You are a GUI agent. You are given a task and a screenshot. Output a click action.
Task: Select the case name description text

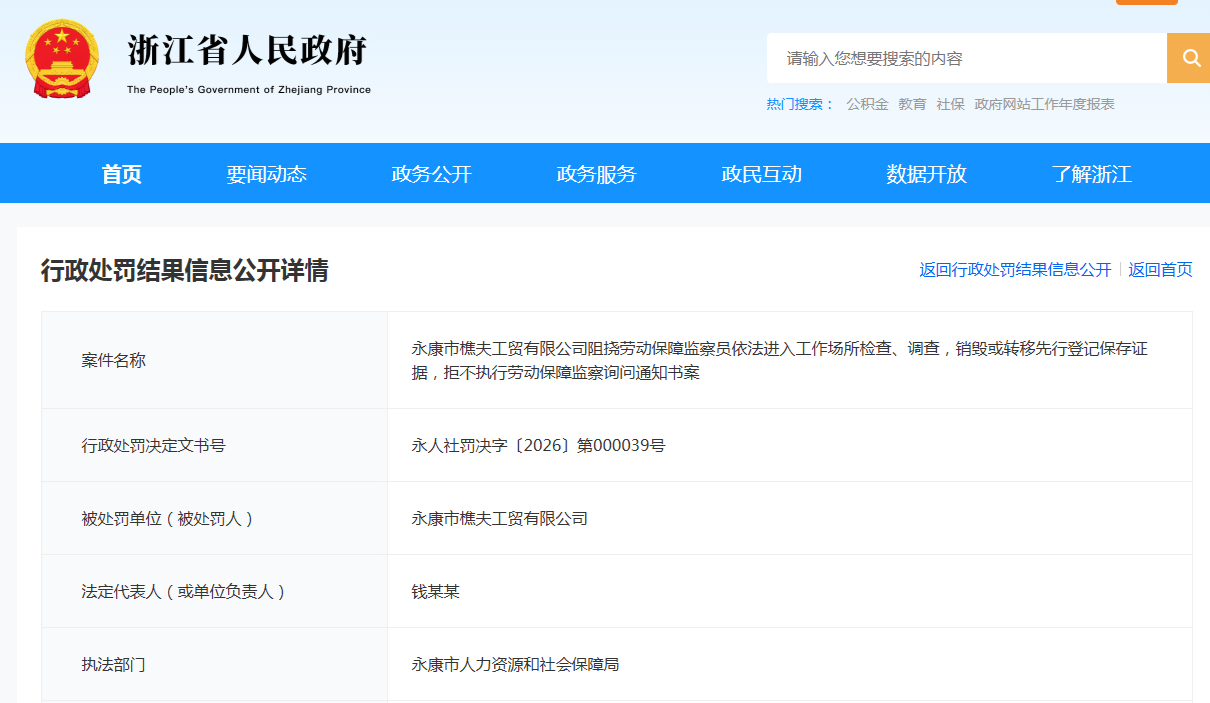tap(780, 361)
